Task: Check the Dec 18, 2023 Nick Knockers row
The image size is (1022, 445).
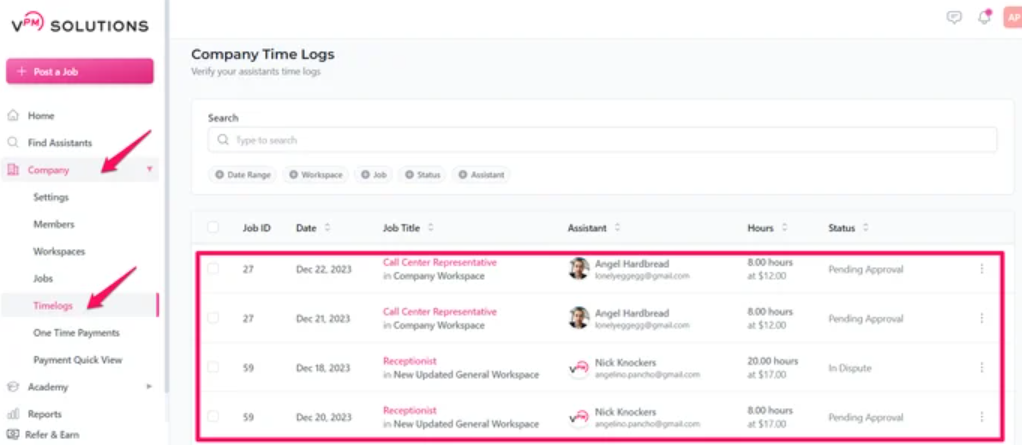Action: pos(213,367)
